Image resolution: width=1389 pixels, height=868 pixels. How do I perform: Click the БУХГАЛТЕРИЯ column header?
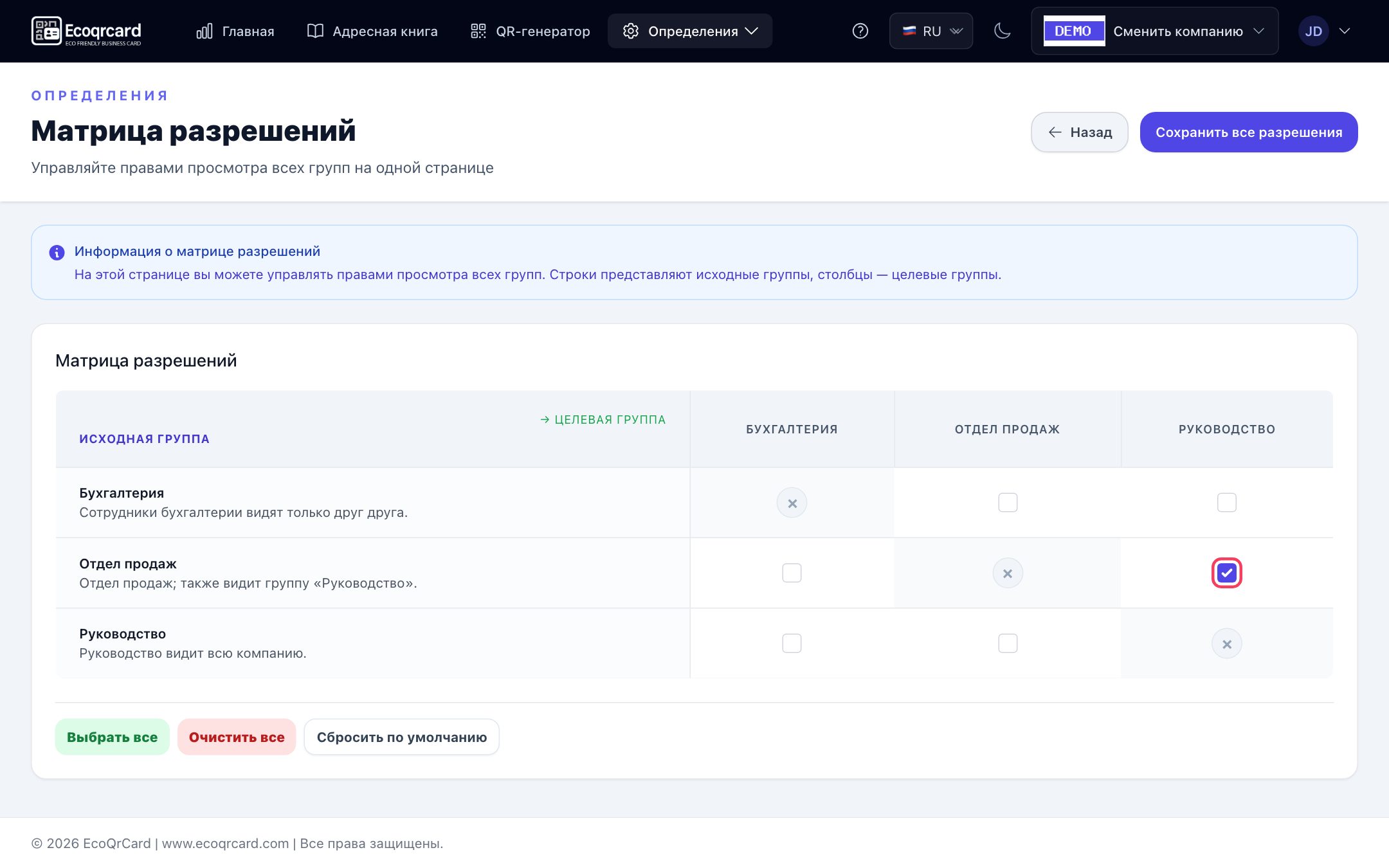coord(792,429)
